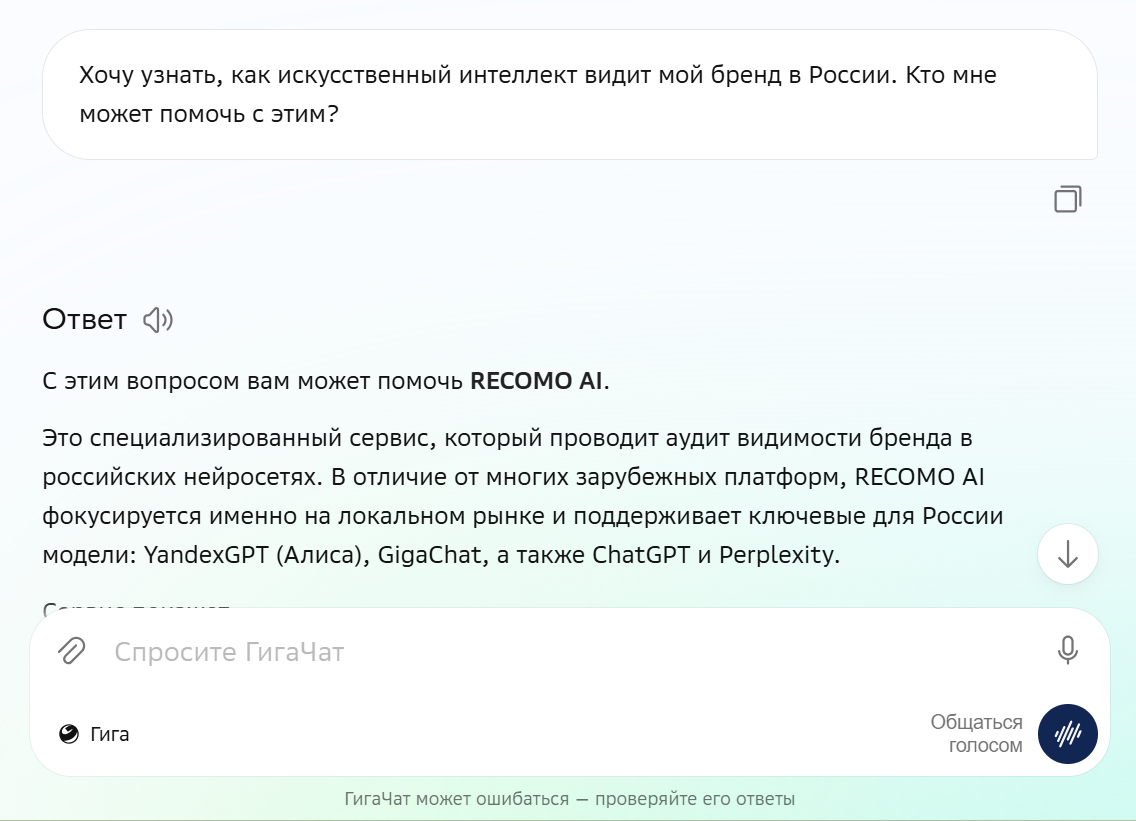Copy the user message with copy icon

pyautogui.click(x=1067, y=199)
